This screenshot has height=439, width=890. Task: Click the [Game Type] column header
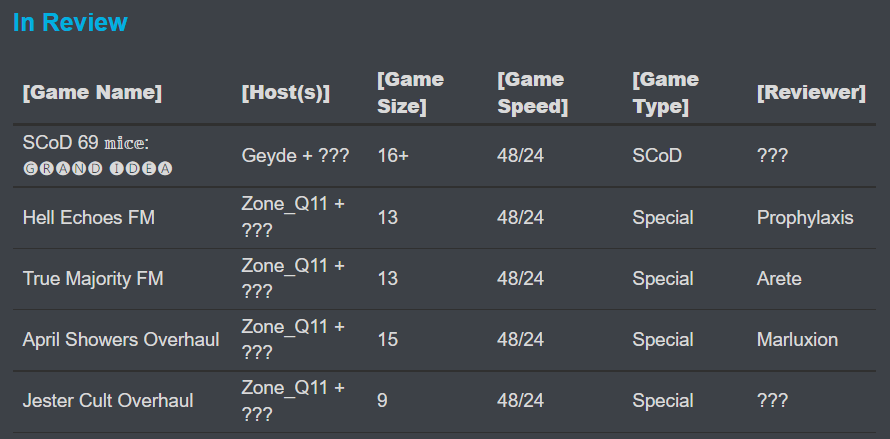(x=665, y=92)
